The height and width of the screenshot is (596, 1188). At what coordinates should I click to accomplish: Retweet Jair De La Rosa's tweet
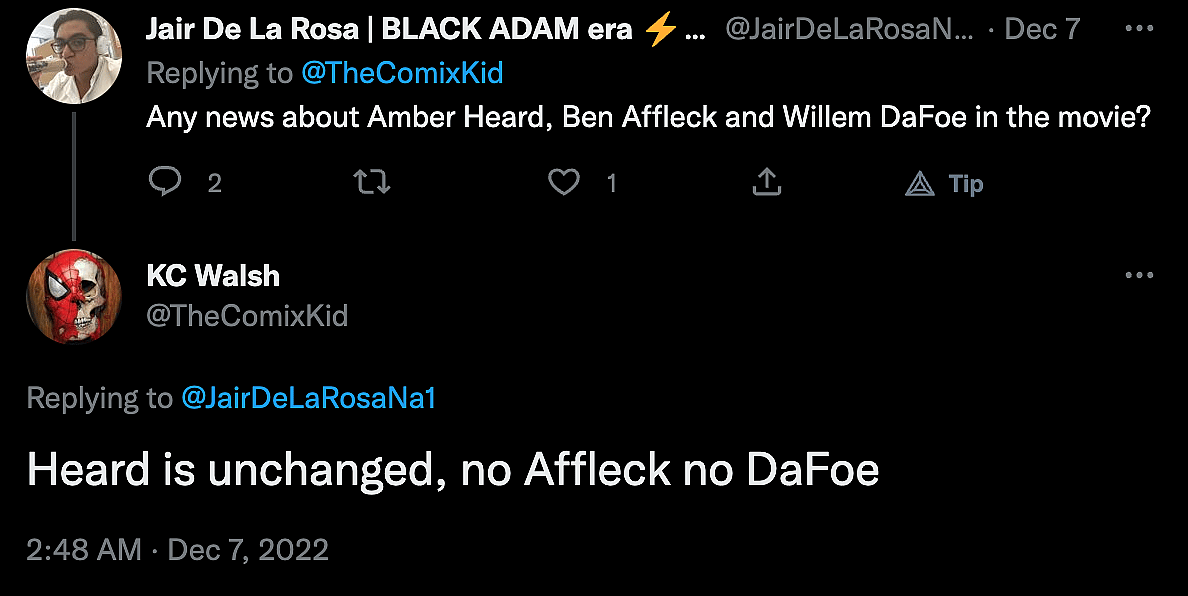coord(372,182)
